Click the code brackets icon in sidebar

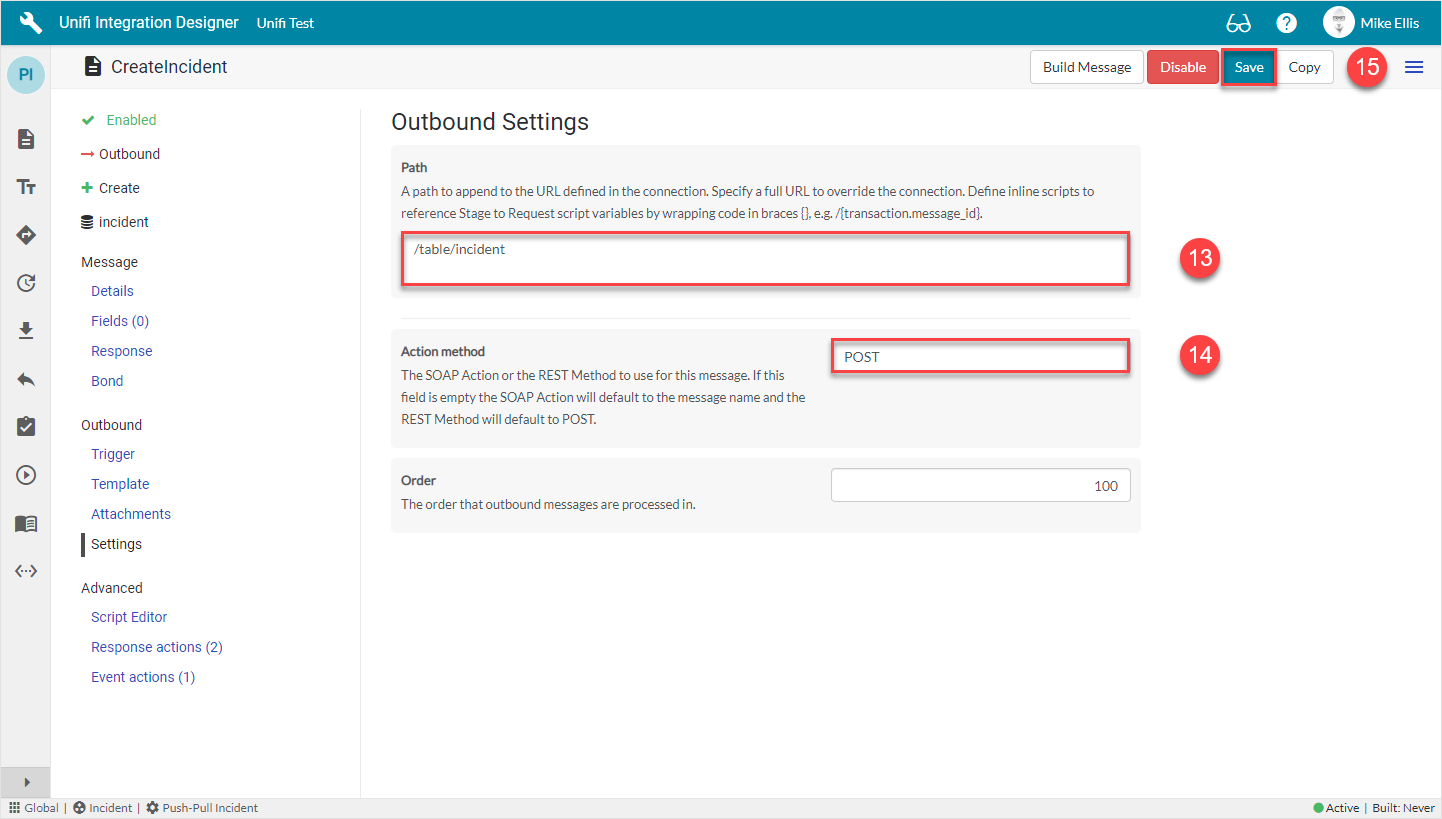[x=26, y=571]
